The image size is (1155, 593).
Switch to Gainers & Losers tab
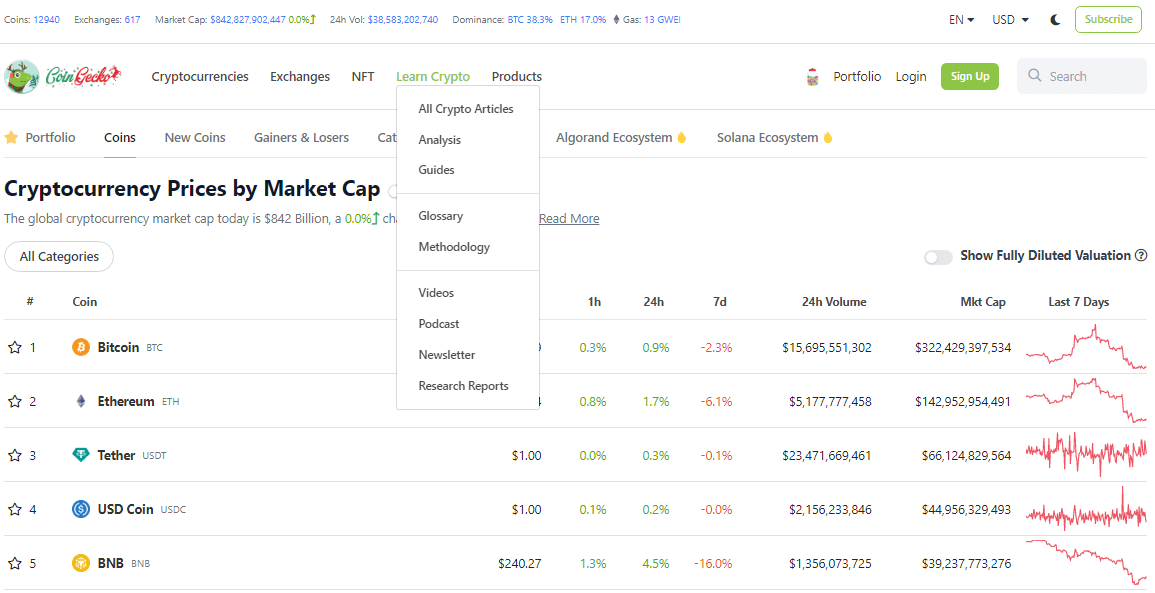301,138
